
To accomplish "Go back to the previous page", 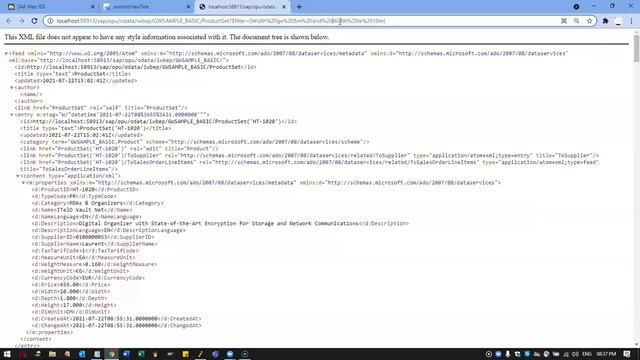I will point(9,21).
